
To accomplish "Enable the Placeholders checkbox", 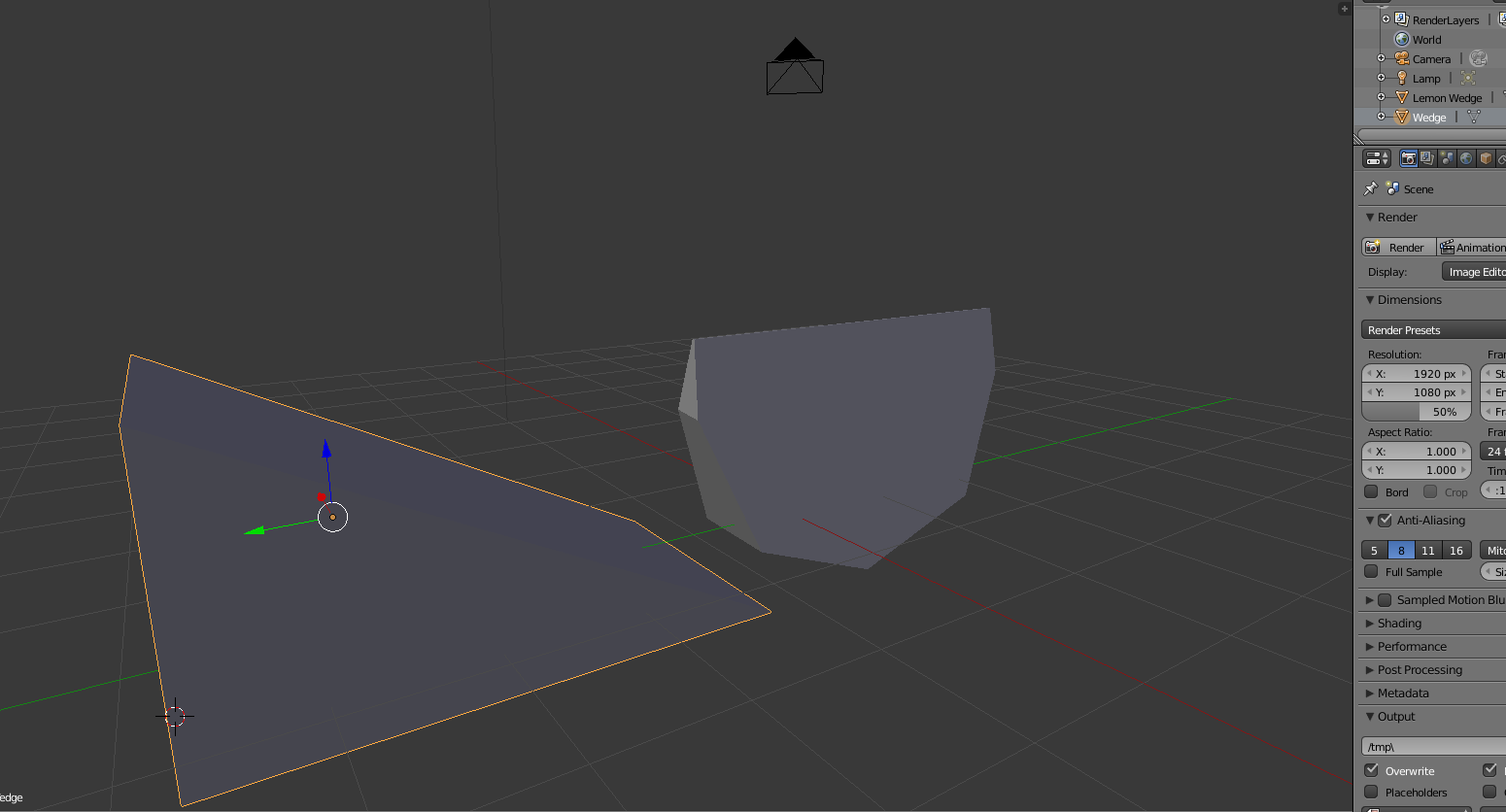I will pos(1371,792).
